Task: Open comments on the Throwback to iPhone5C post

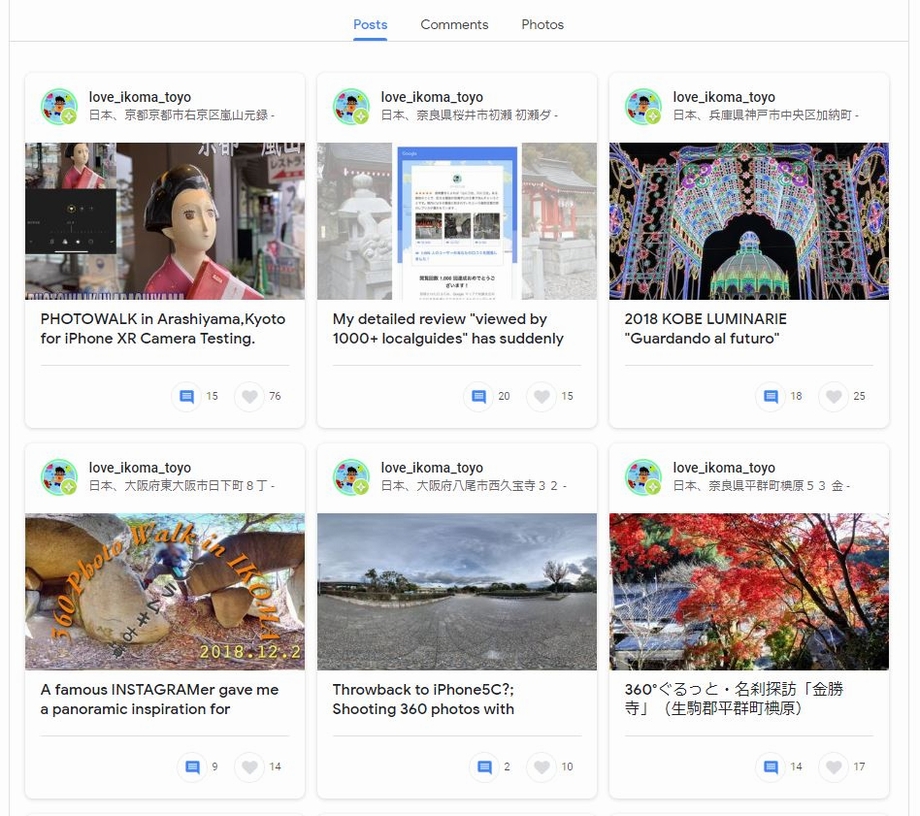Action: pos(484,767)
